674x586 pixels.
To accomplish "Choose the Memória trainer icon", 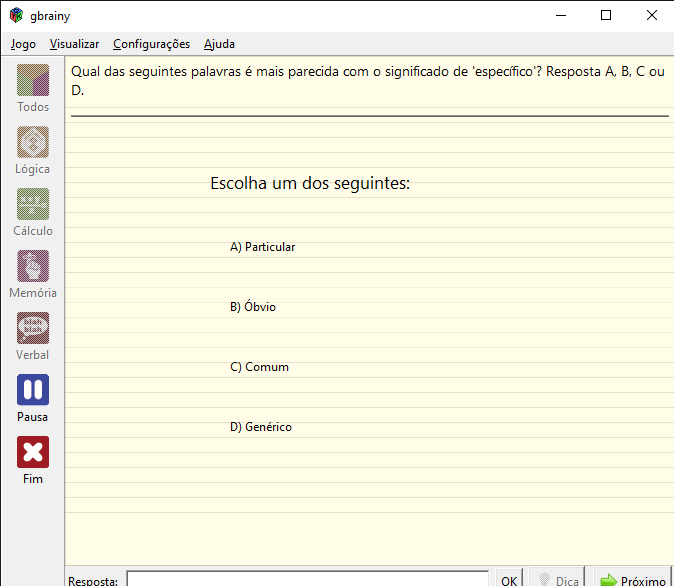I will 33,266.
